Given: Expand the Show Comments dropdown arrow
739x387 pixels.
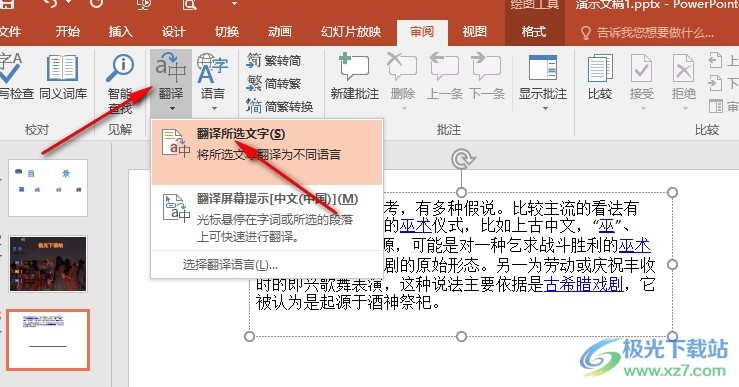Looking at the screenshot, I should pyautogui.click(x=545, y=108).
